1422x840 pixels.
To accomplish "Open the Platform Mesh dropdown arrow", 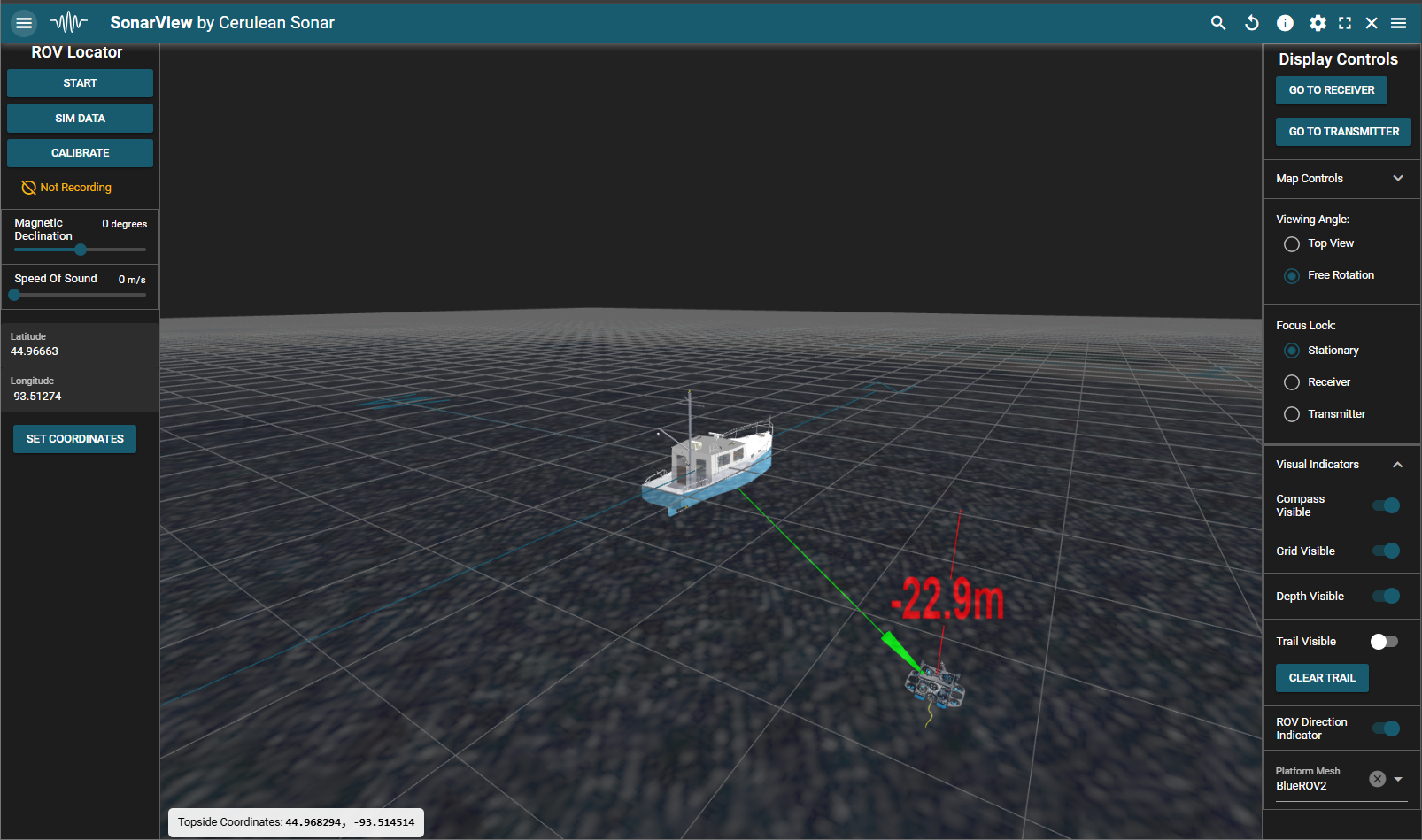I will click(x=1398, y=779).
